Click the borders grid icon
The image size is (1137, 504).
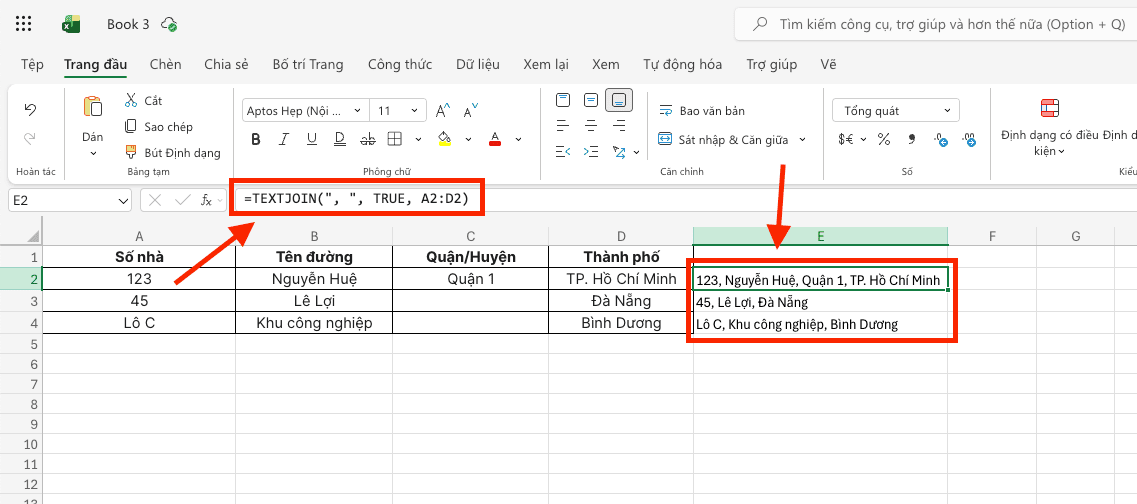(394, 139)
